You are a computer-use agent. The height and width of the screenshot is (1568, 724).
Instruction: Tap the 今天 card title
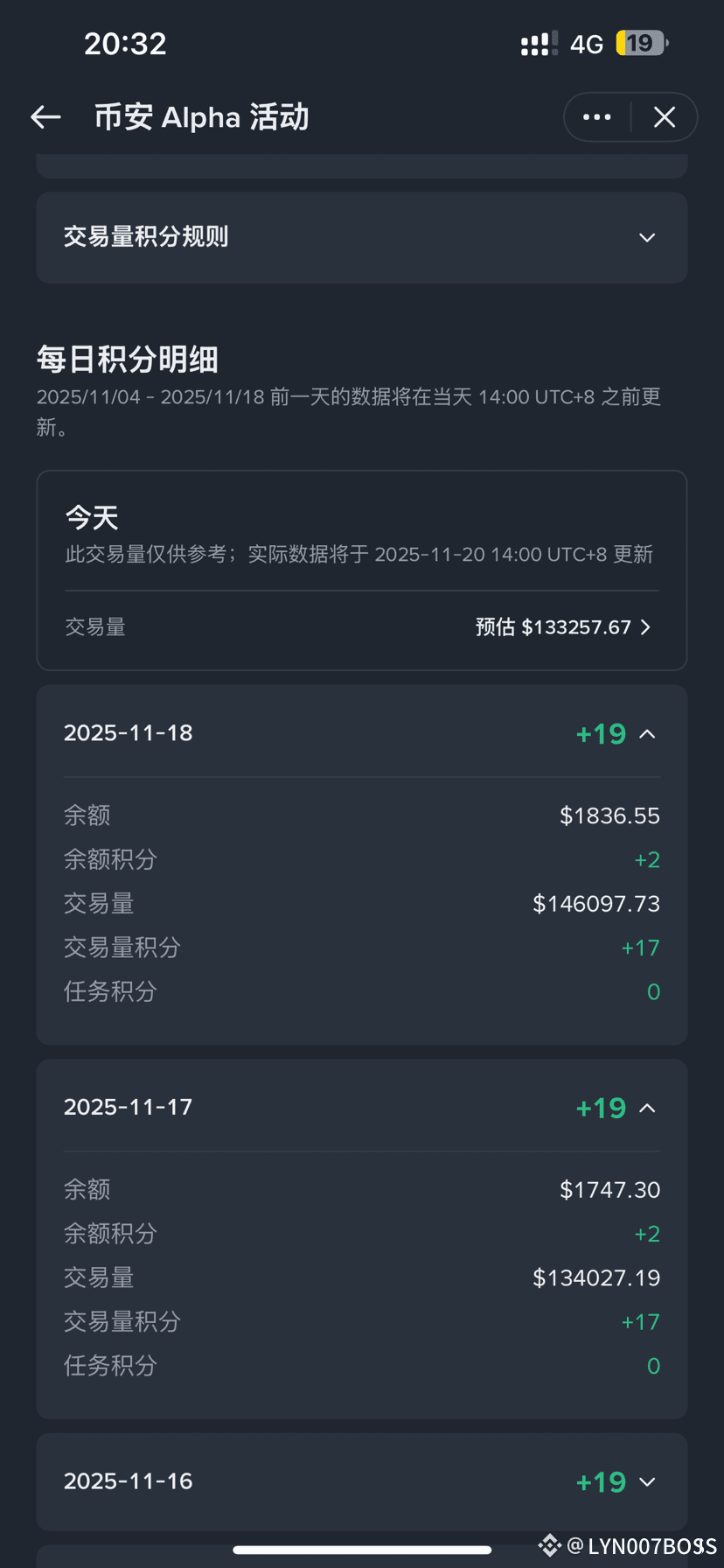[92, 517]
